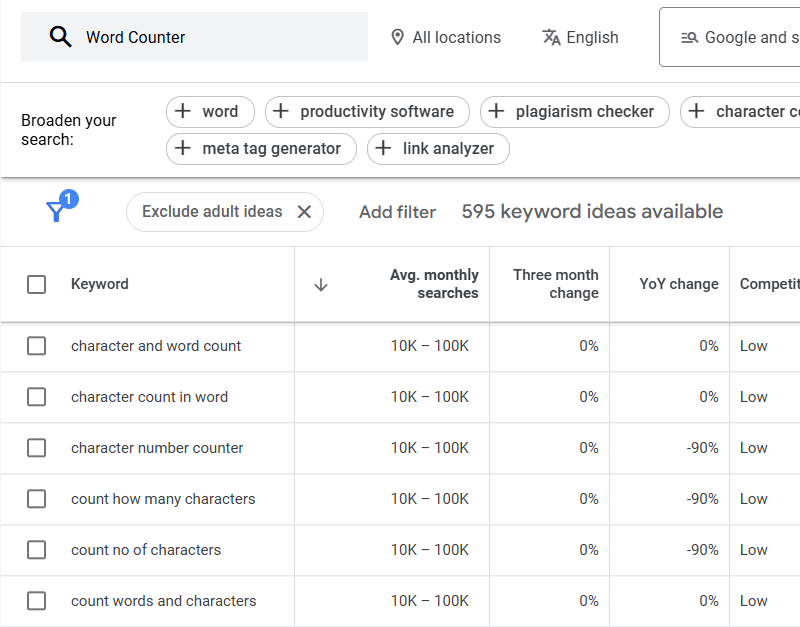Add 'link analyzer' to broaden search
Viewport: 800px width, 627px height.
click(438, 148)
